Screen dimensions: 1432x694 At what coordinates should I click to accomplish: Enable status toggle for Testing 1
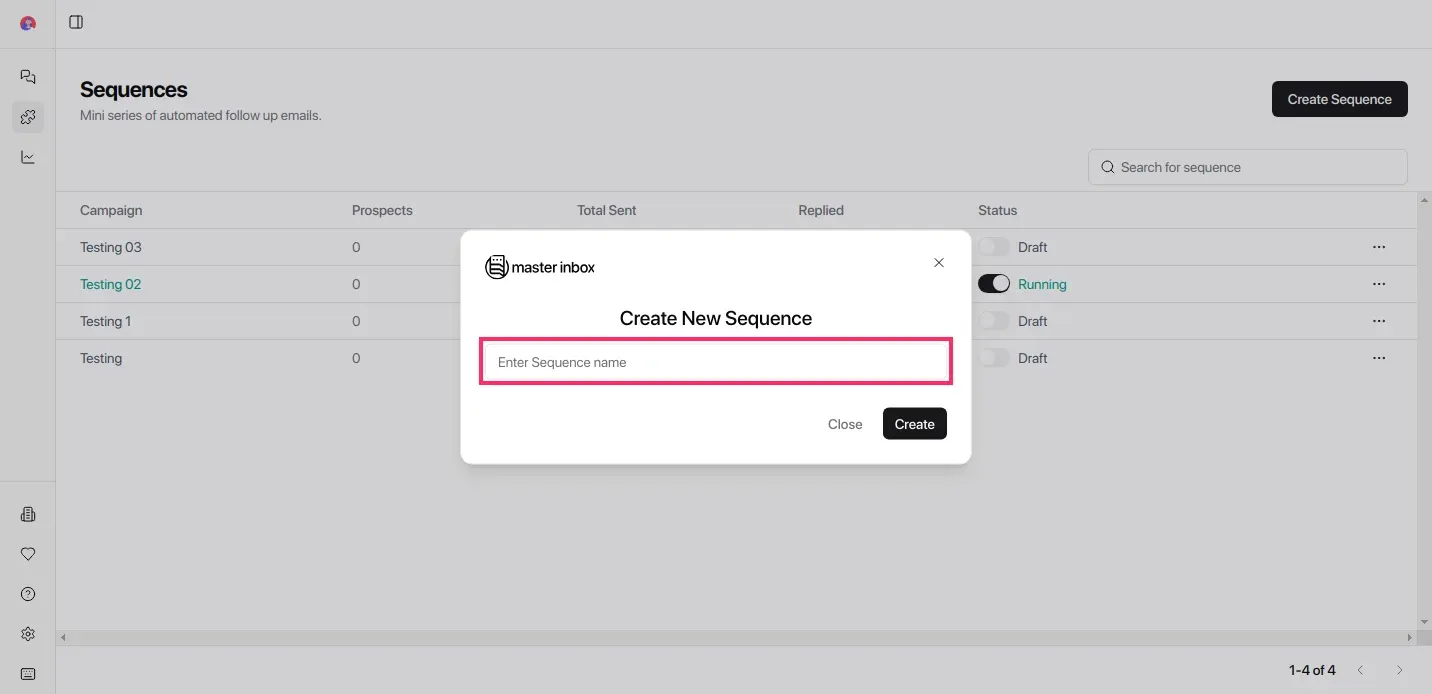click(x=994, y=321)
